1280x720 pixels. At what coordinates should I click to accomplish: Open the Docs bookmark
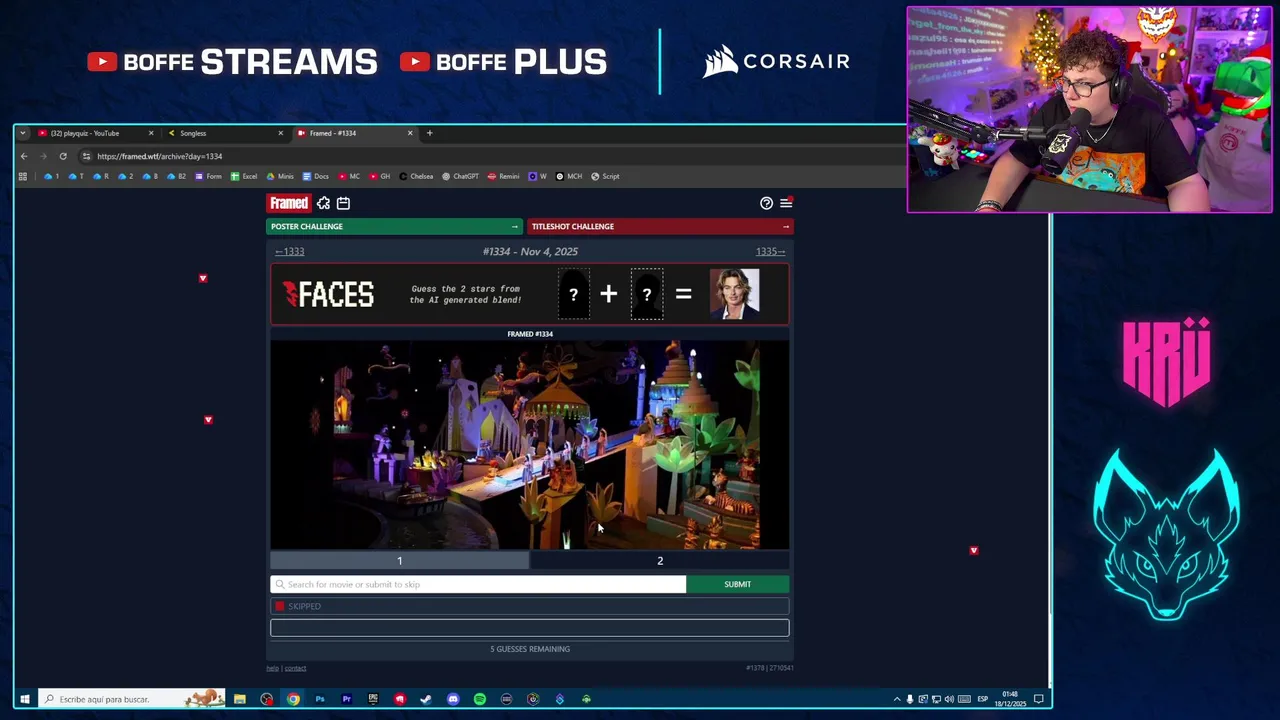(316, 176)
